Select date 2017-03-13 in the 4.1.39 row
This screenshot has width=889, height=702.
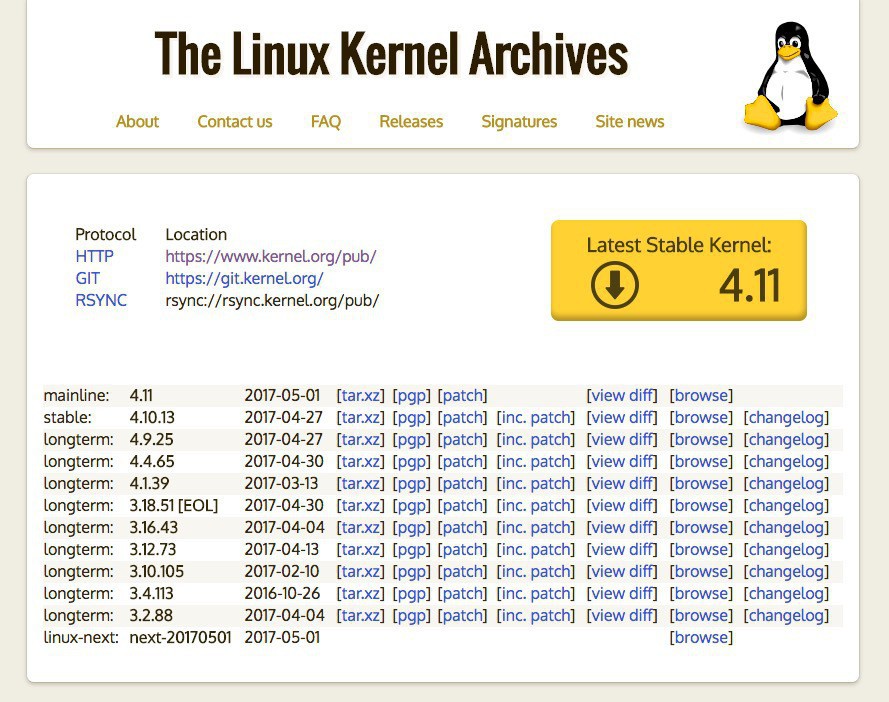coord(281,483)
